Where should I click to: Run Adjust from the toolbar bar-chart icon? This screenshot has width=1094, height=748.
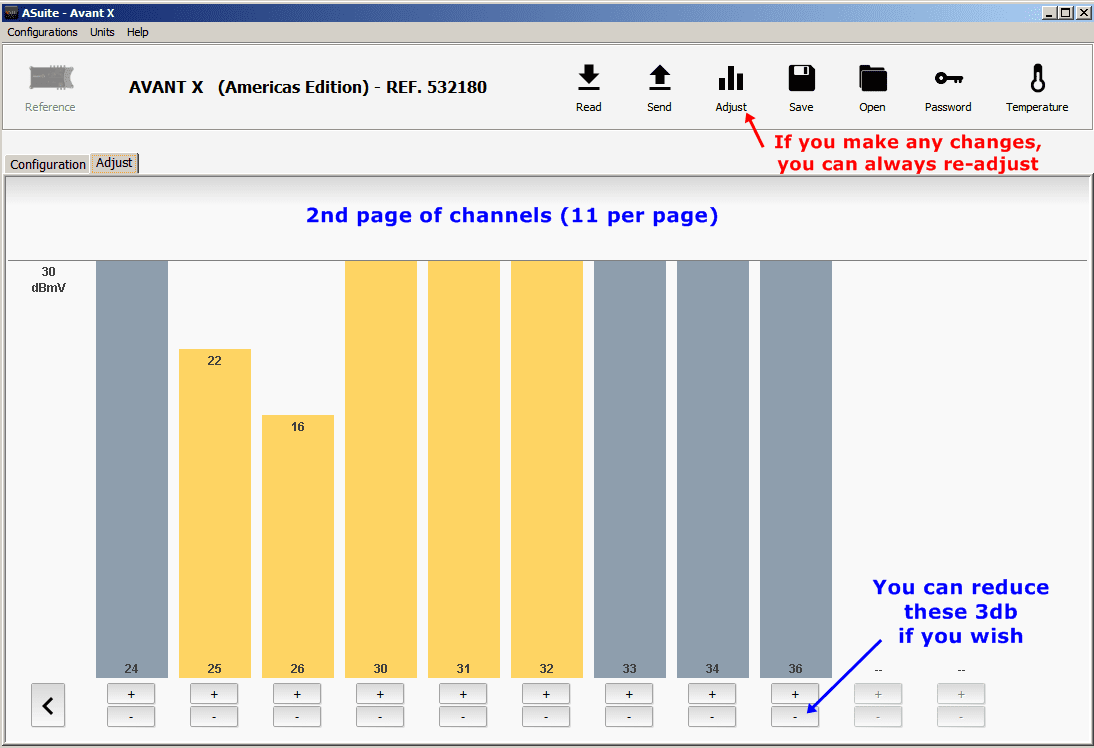730,78
